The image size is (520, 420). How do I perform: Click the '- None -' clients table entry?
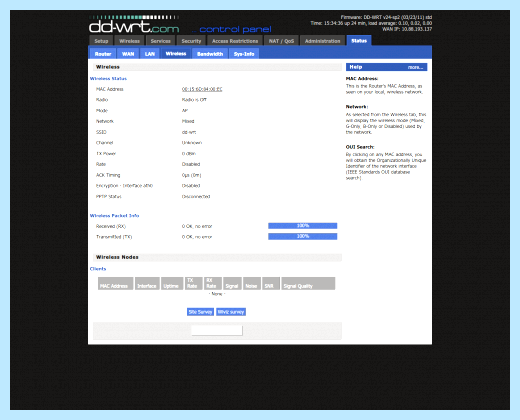217,294
